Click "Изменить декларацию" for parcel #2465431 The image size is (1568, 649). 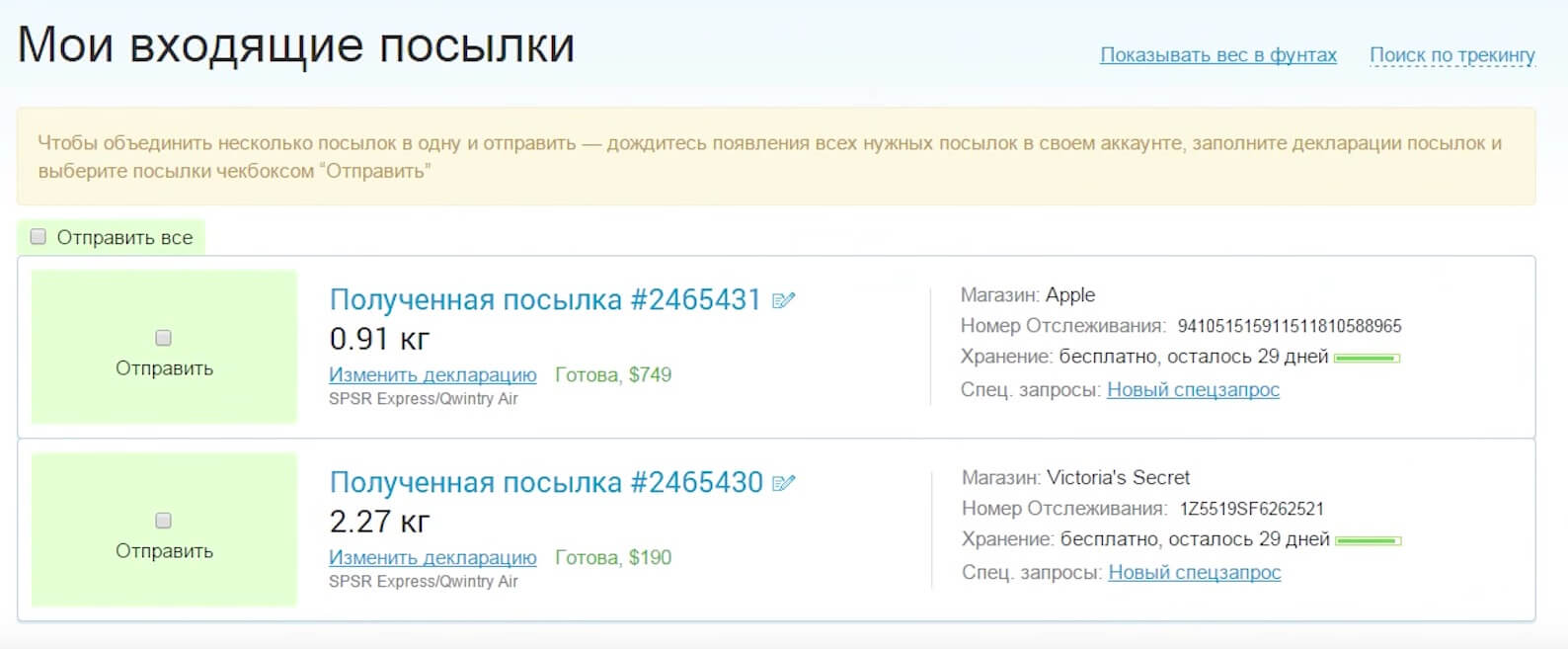tap(432, 375)
